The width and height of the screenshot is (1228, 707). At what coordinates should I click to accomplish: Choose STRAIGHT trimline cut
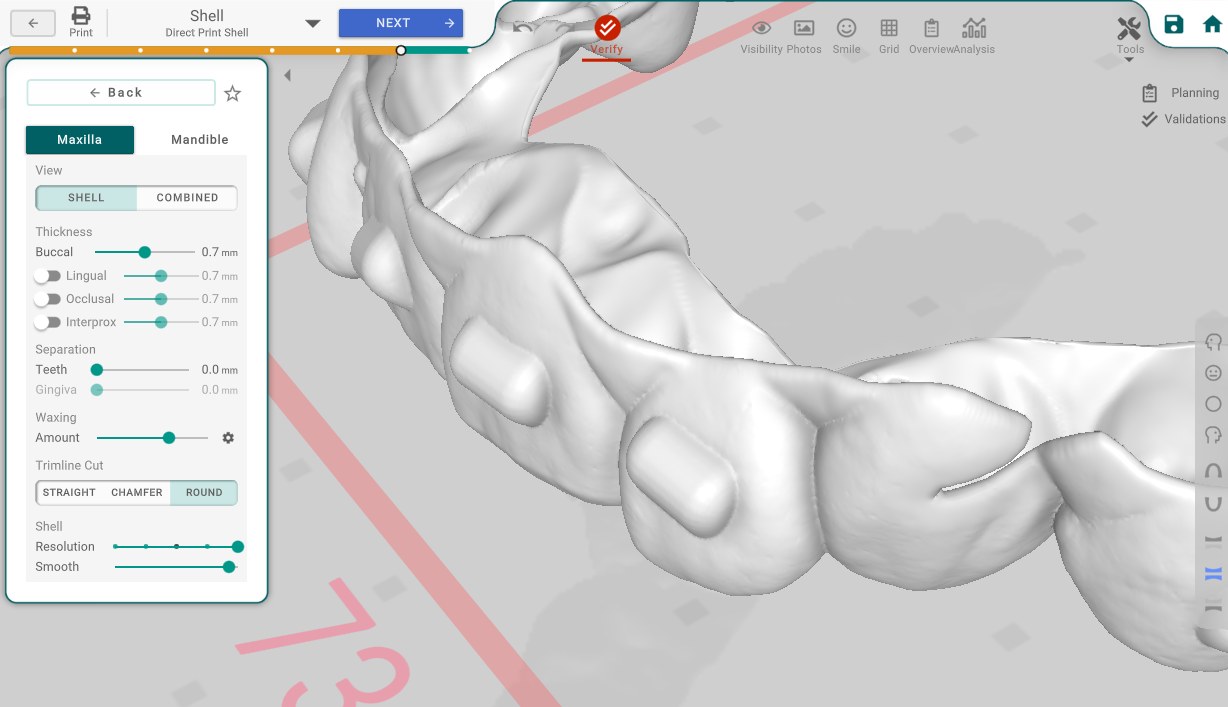69,493
